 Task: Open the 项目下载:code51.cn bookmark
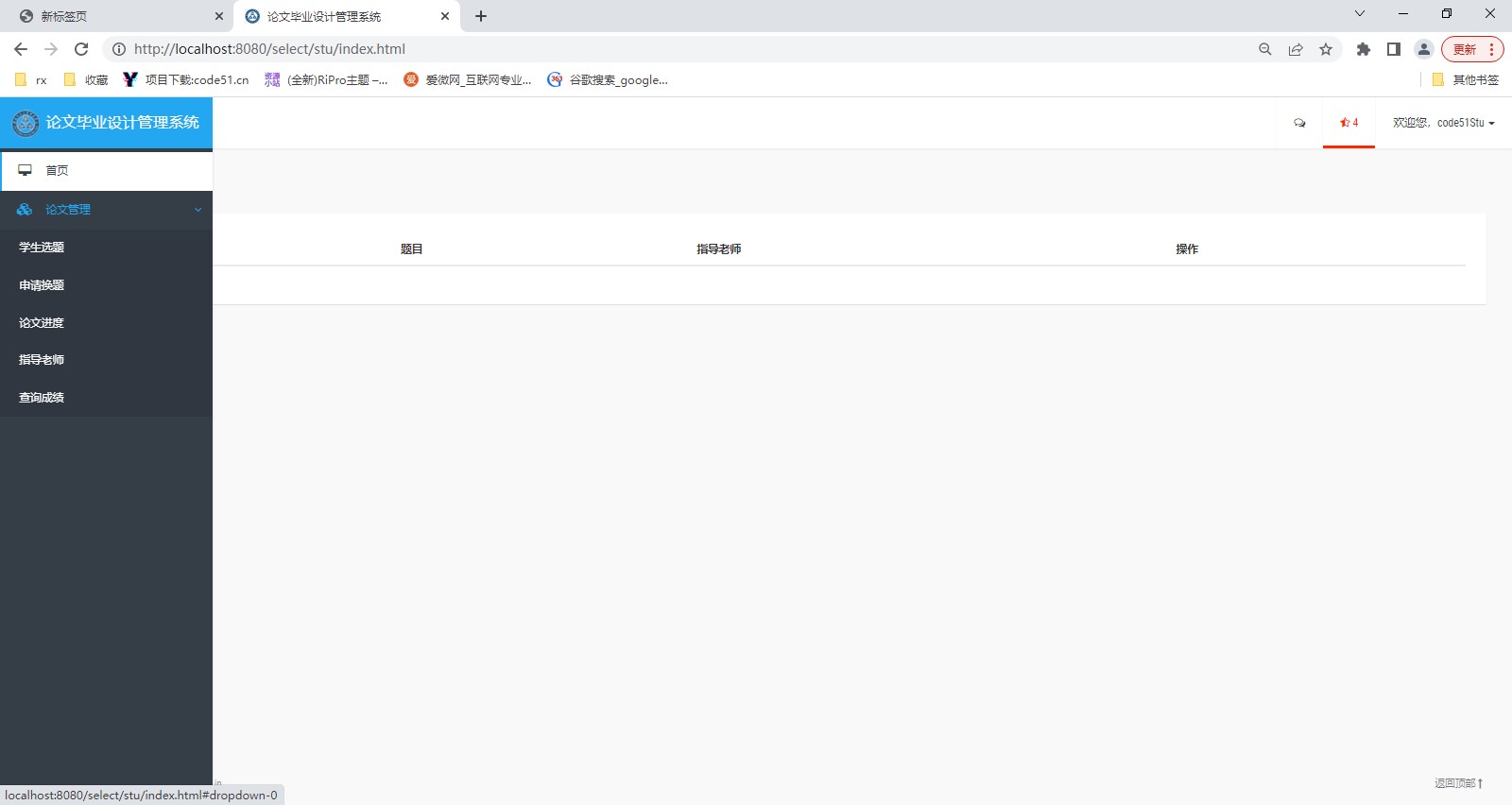point(186,80)
